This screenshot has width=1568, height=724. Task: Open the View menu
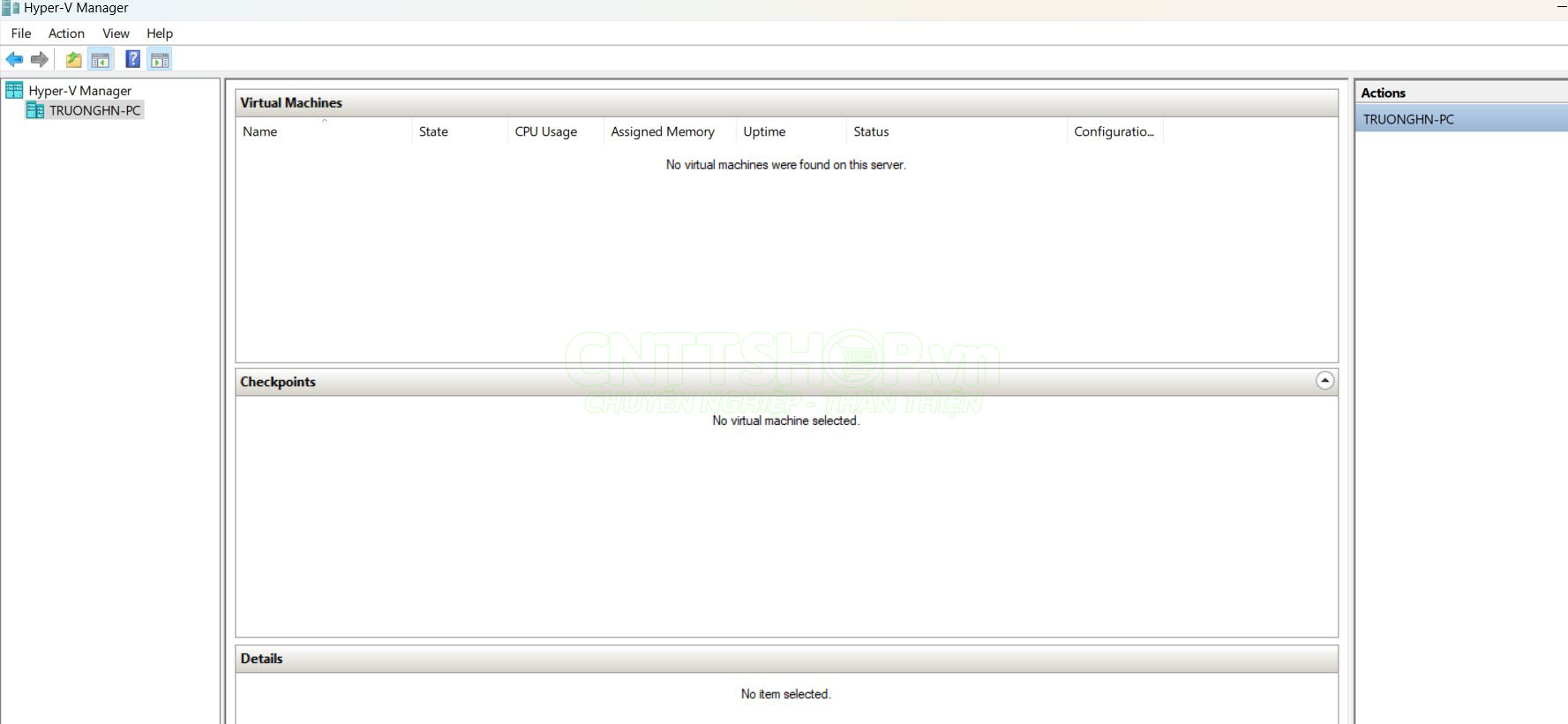point(116,34)
